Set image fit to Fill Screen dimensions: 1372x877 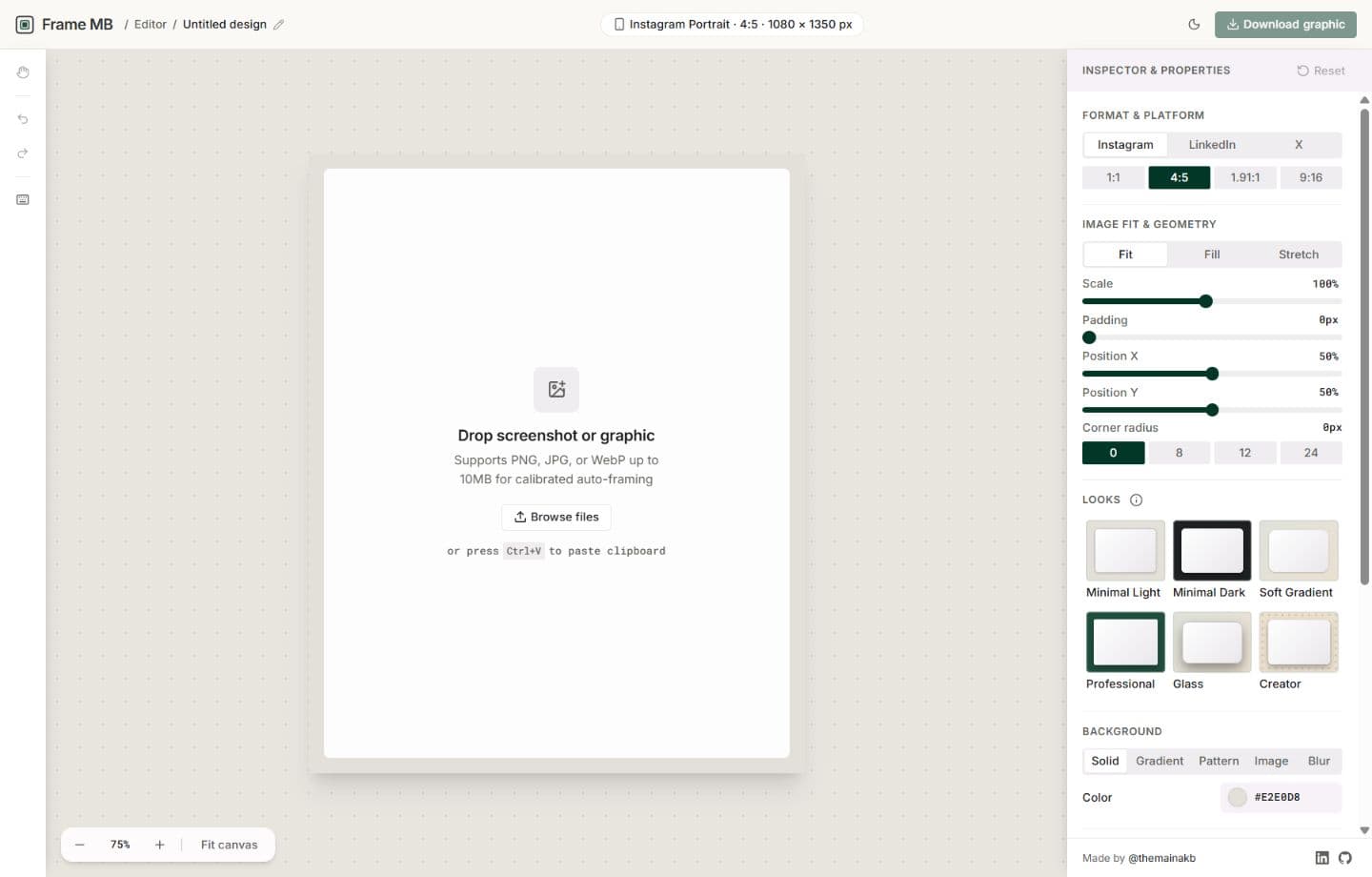tap(1212, 255)
